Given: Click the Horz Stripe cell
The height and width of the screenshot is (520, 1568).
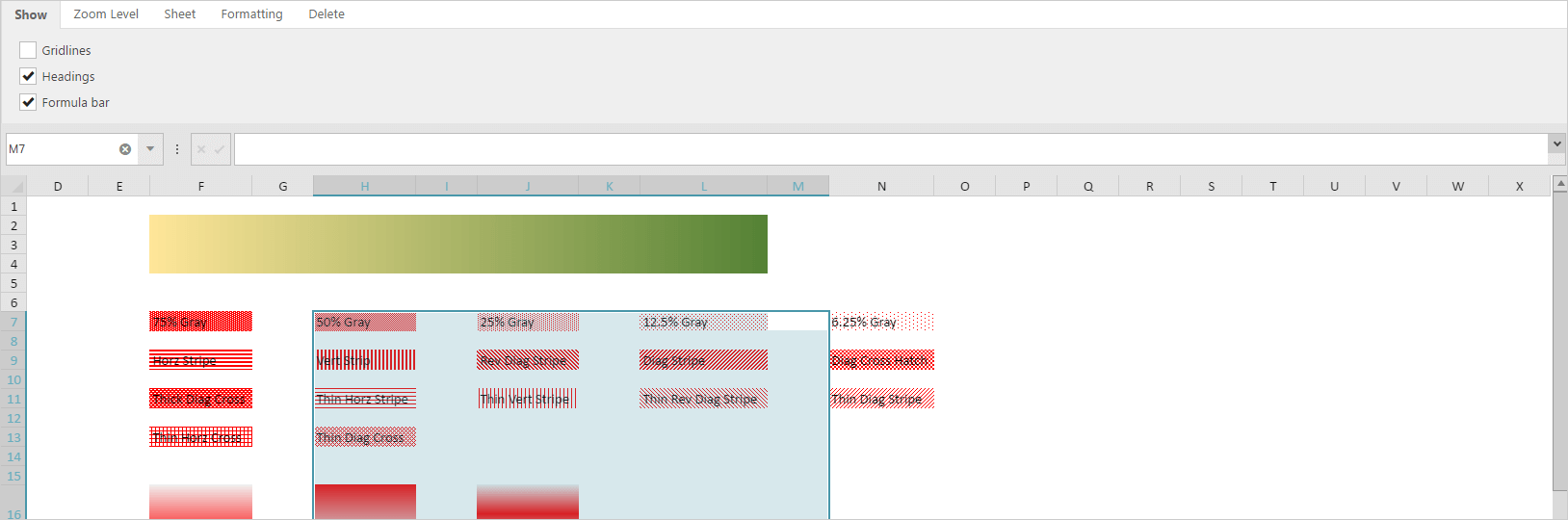Looking at the screenshot, I should pyautogui.click(x=200, y=360).
